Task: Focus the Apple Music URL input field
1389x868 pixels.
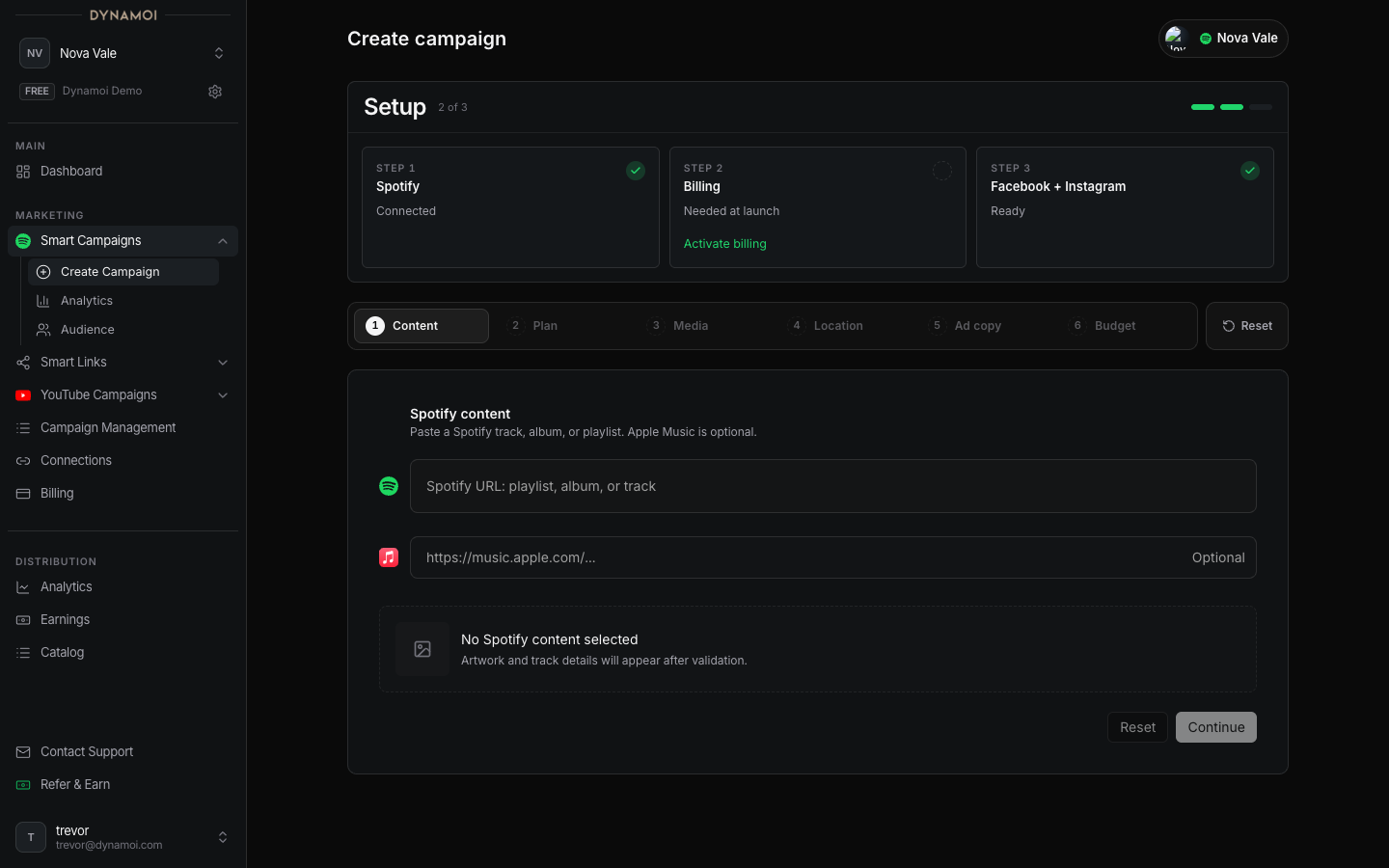Action: coord(833,557)
